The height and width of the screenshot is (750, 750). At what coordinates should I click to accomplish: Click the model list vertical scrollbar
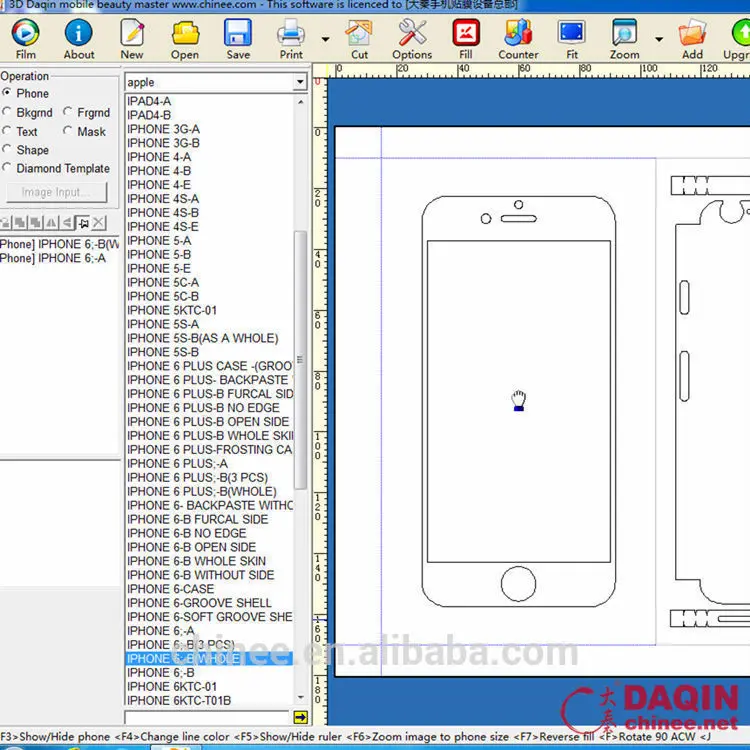(x=300, y=400)
